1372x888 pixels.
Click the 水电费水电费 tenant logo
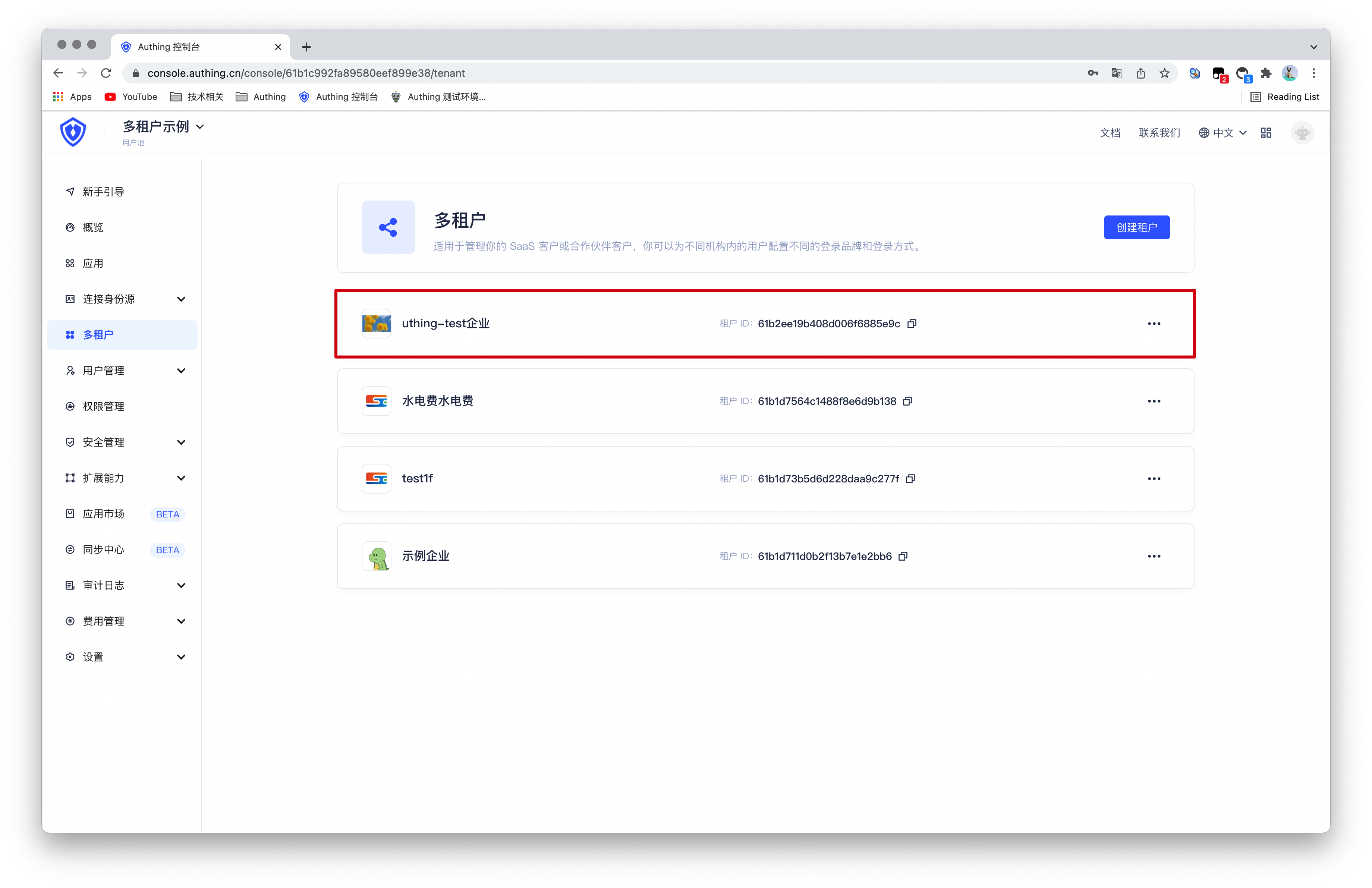(x=377, y=401)
